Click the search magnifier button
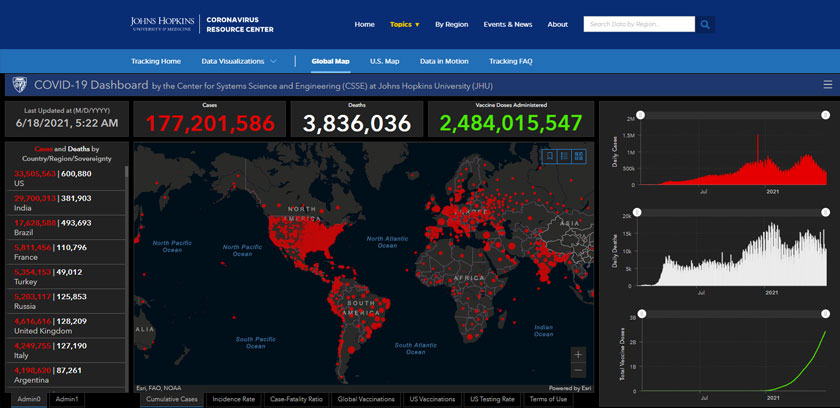 [706, 24]
